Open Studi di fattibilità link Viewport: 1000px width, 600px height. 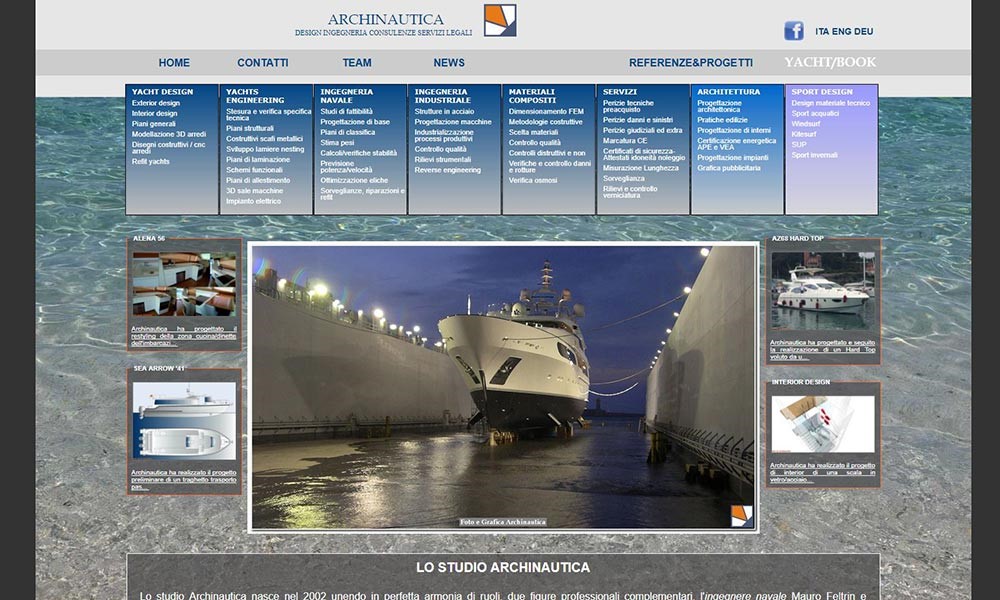click(346, 111)
